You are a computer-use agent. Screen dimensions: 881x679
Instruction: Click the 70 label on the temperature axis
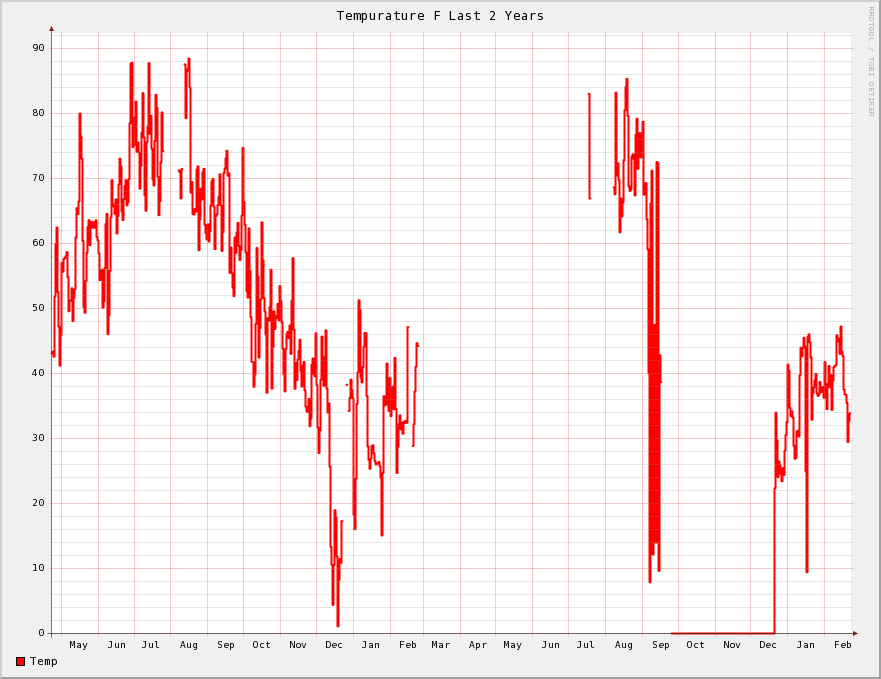38,178
